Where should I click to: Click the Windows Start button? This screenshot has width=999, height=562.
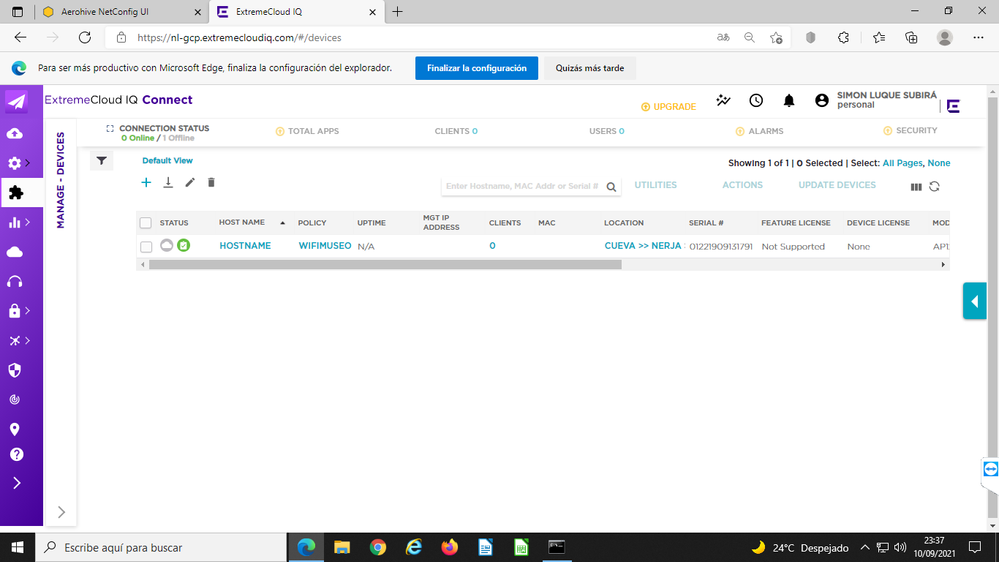tap(17, 547)
